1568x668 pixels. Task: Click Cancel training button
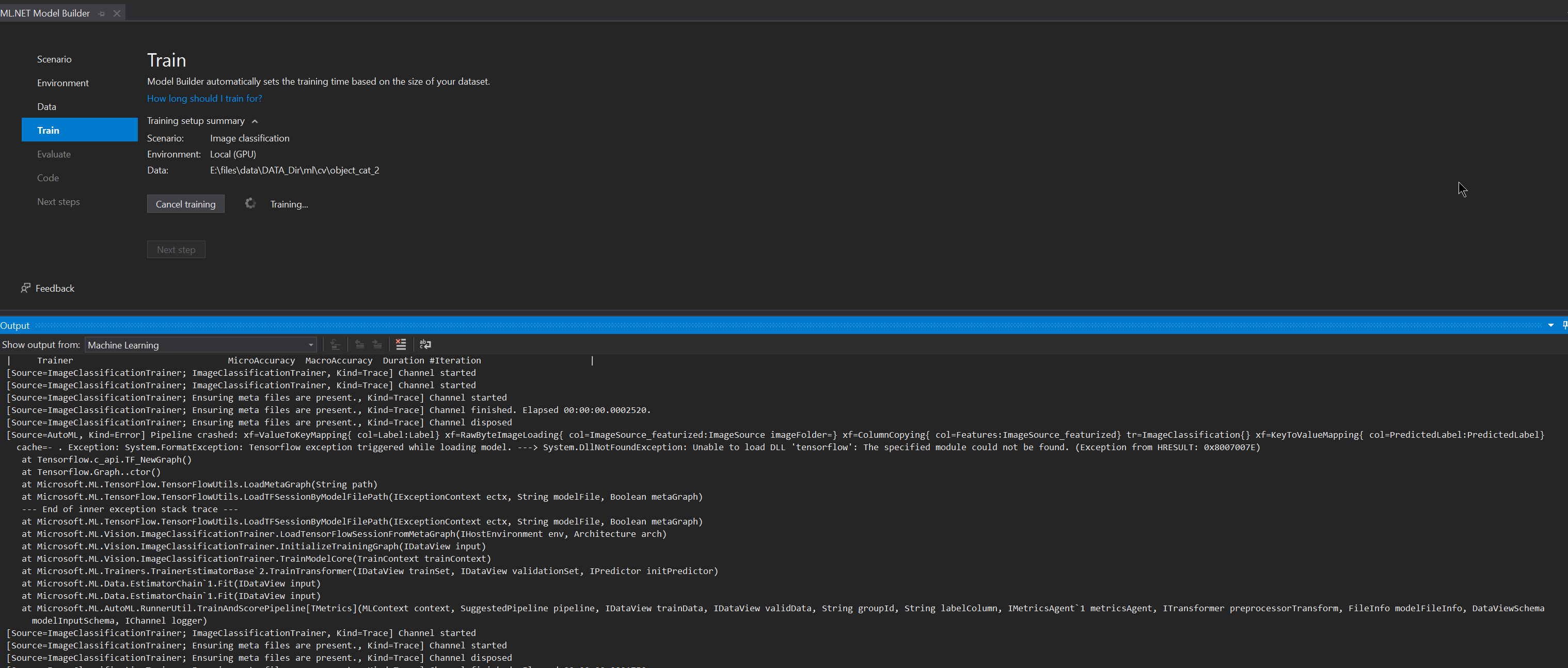(x=185, y=204)
